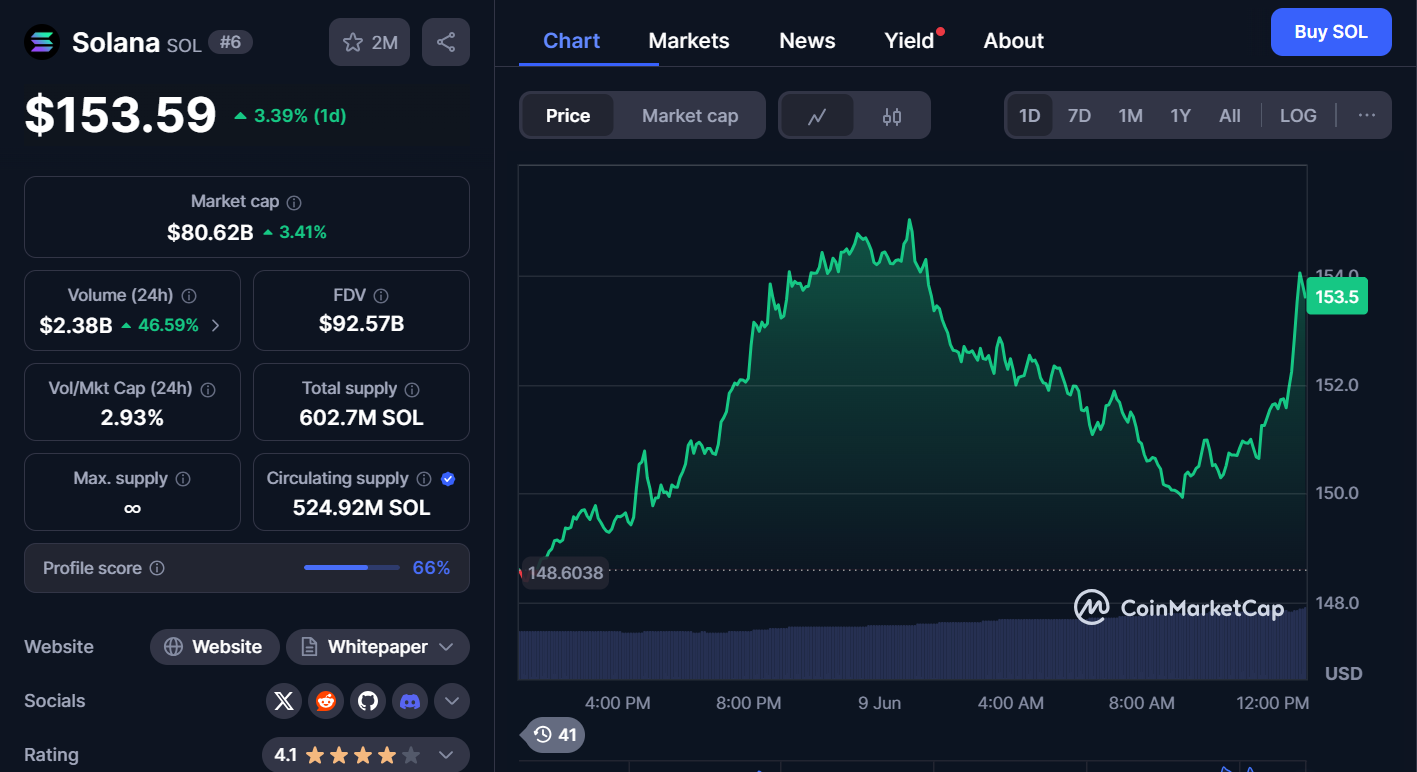Open the X (Twitter) social link
1417x772 pixels.
284,701
